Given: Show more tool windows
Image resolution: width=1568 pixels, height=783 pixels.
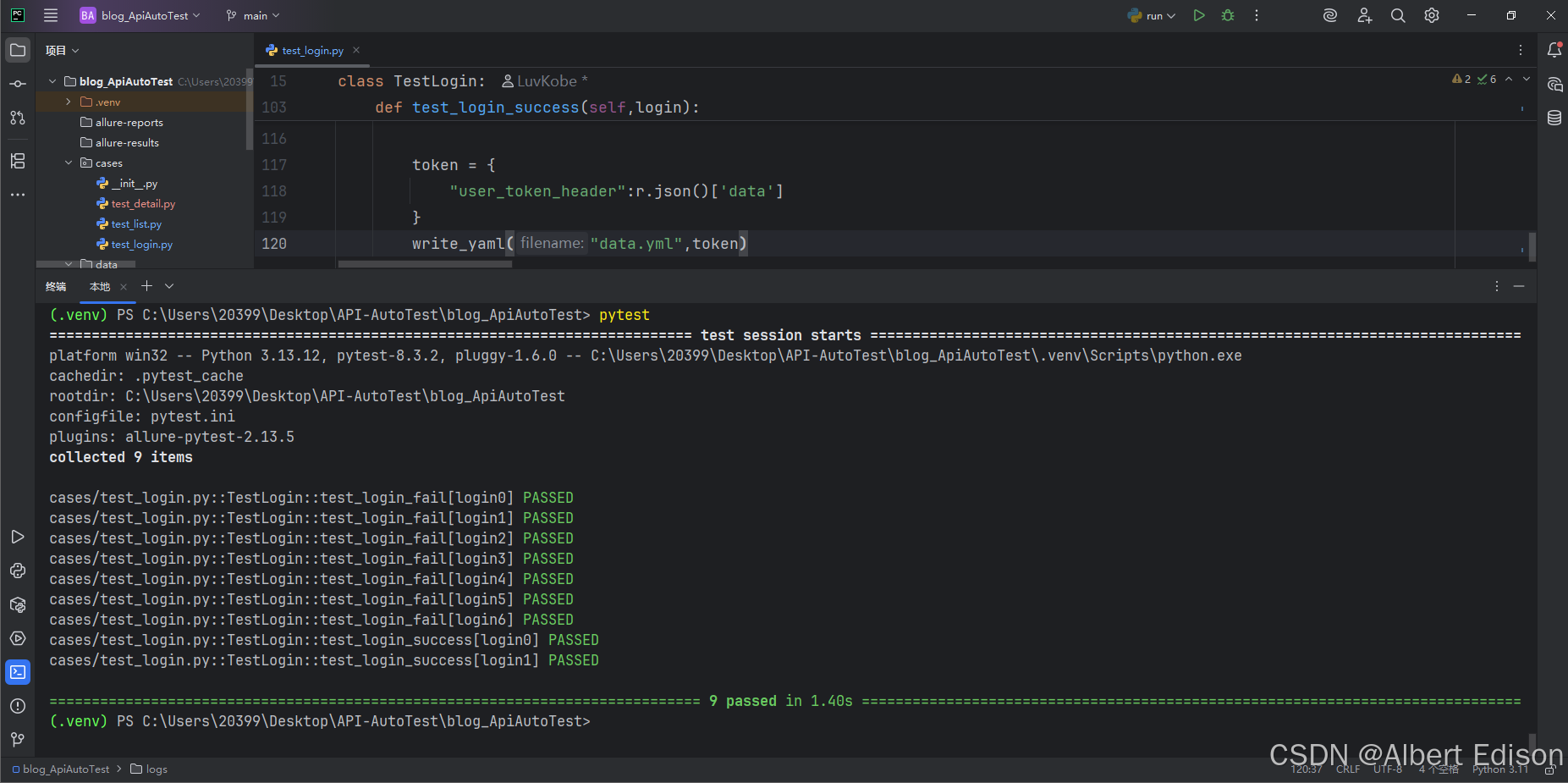Looking at the screenshot, I should (18, 195).
